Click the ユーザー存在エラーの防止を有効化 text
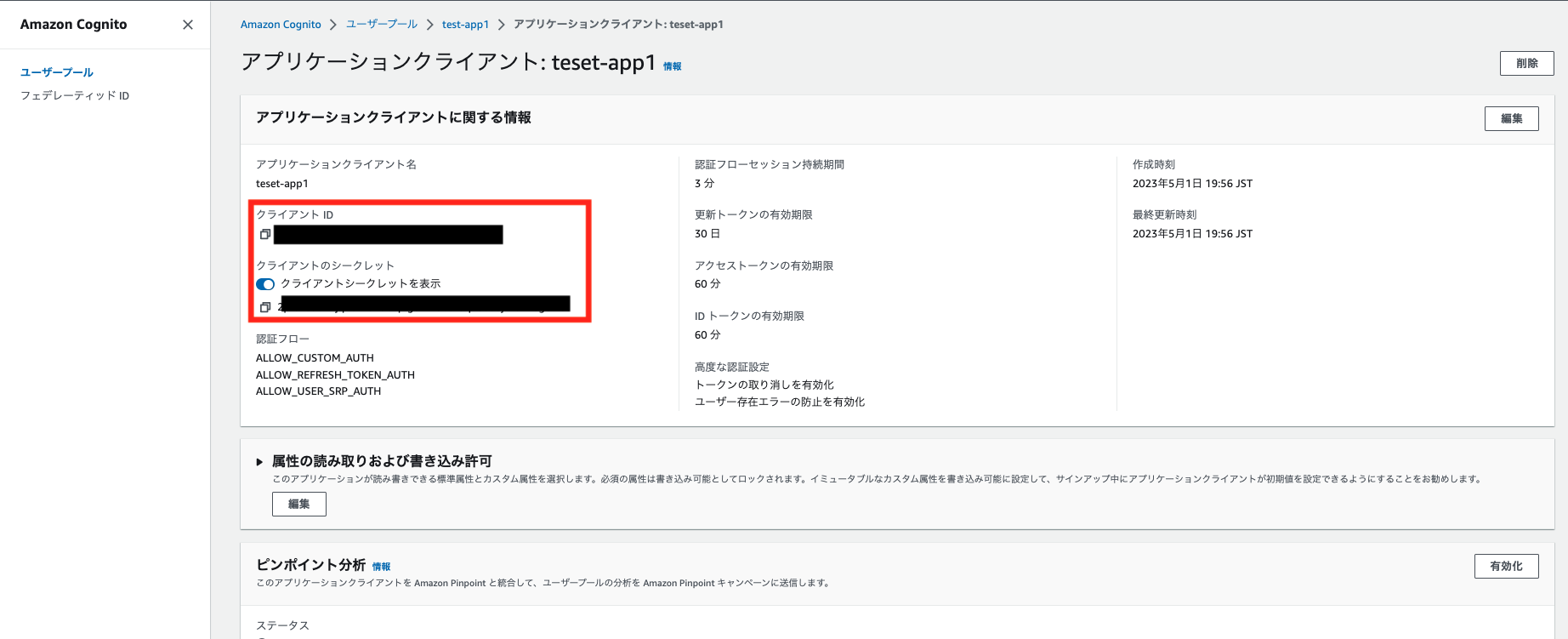The width and height of the screenshot is (1568, 639). tap(780, 402)
